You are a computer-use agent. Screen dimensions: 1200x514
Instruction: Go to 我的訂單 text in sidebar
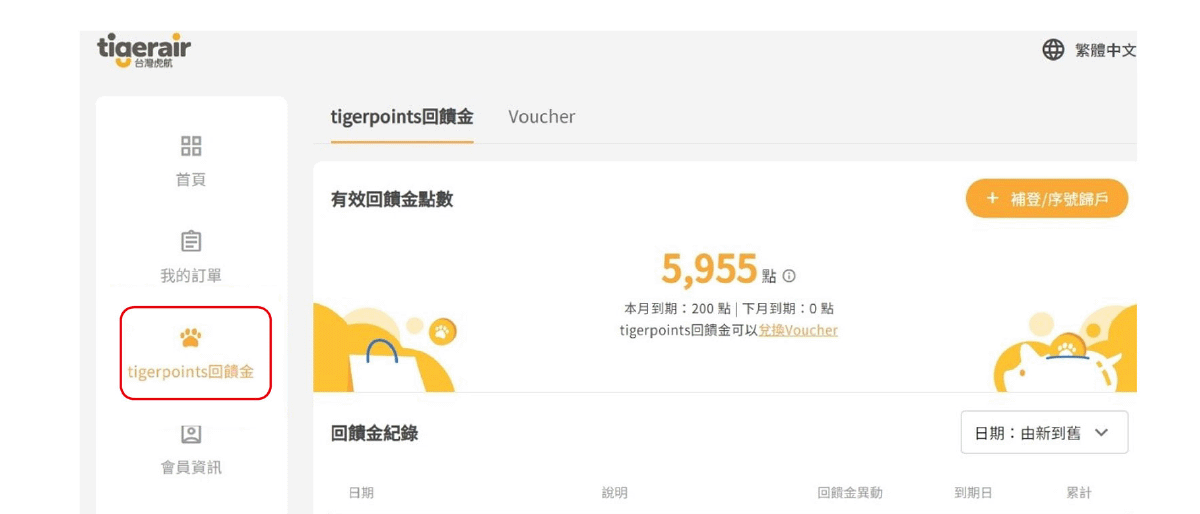tap(191, 275)
